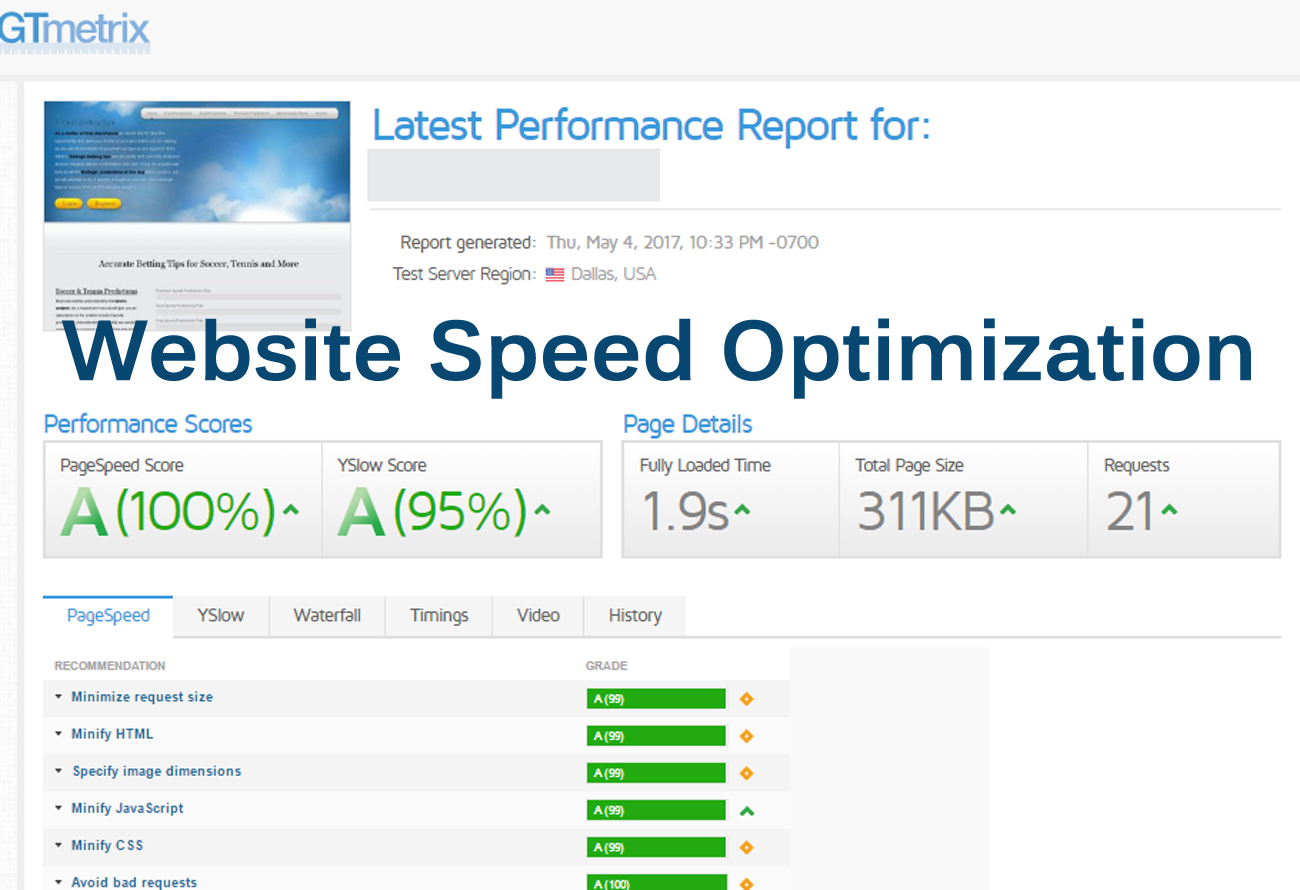Click the orange diamond for Avoid bad requests
The width and height of the screenshot is (1300, 890).
746,884
